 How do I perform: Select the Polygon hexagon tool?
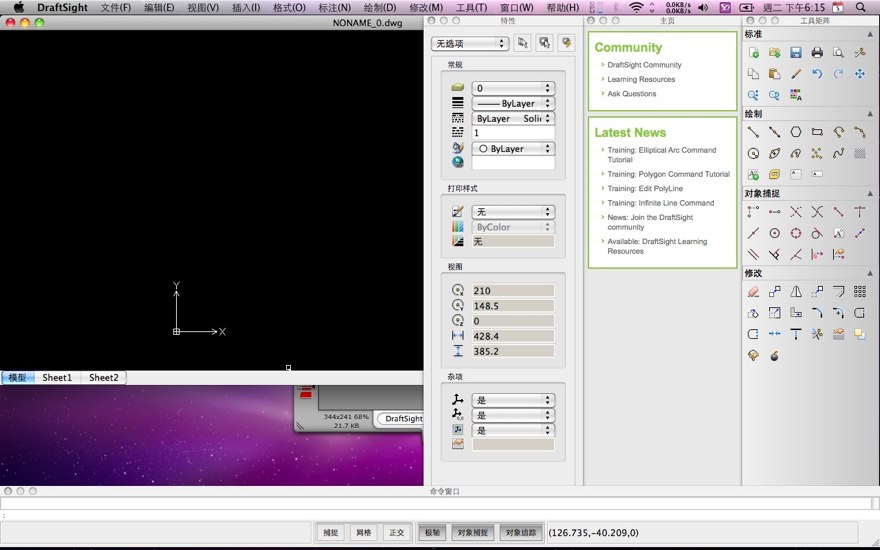tap(796, 132)
